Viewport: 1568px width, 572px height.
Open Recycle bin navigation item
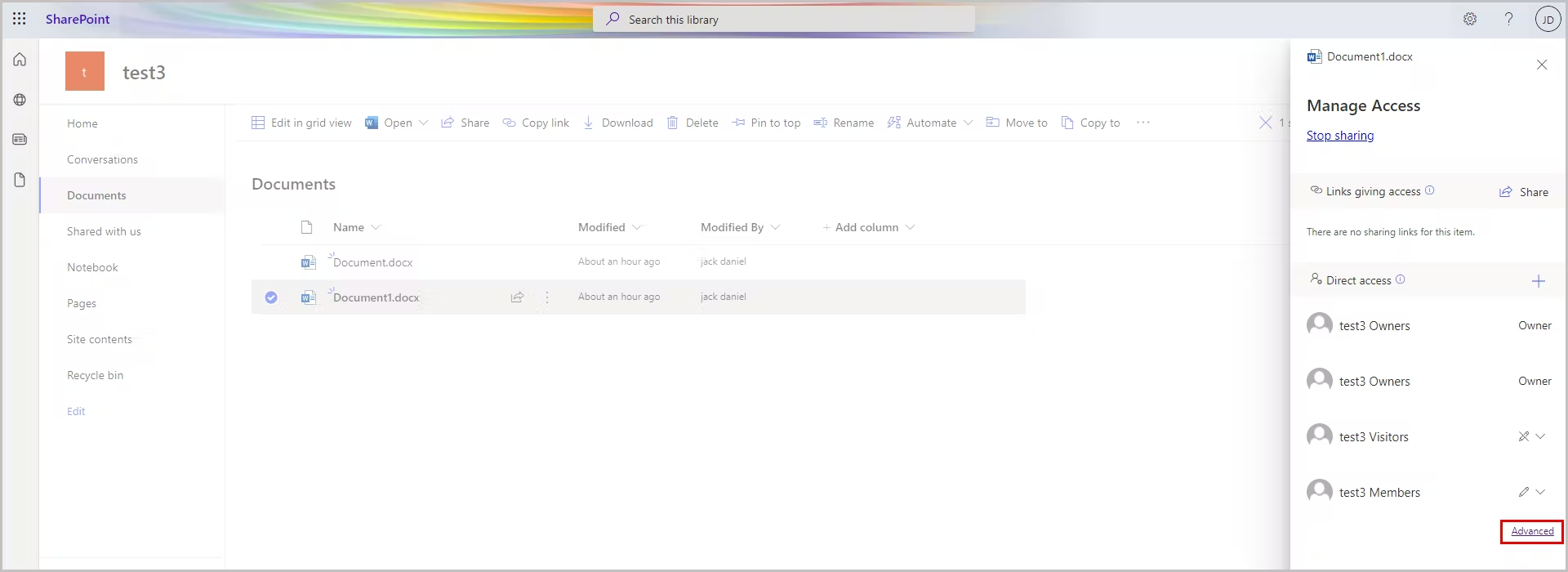point(95,375)
